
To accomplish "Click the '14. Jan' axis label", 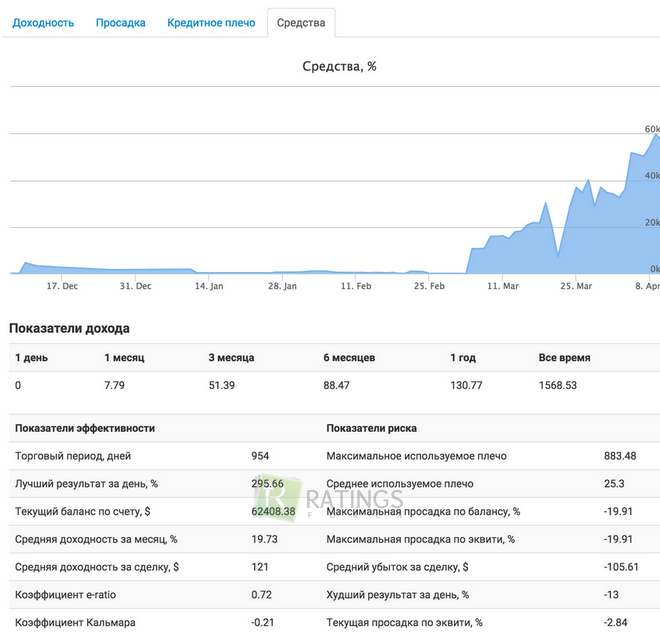I will (x=209, y=286).
